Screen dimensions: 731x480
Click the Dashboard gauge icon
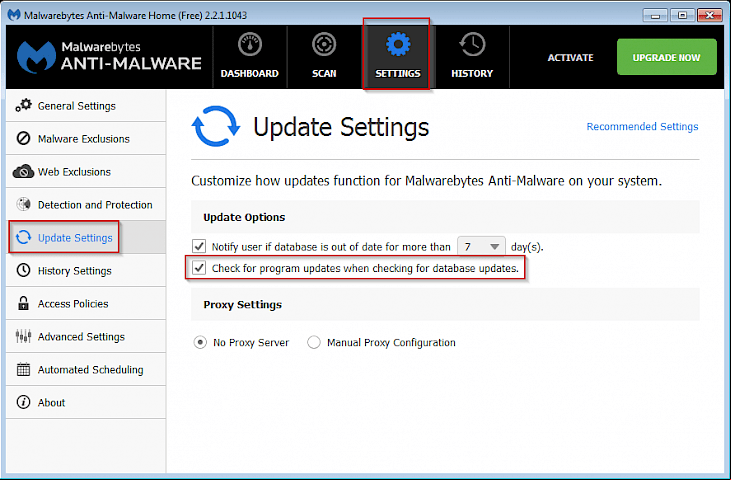250,45
